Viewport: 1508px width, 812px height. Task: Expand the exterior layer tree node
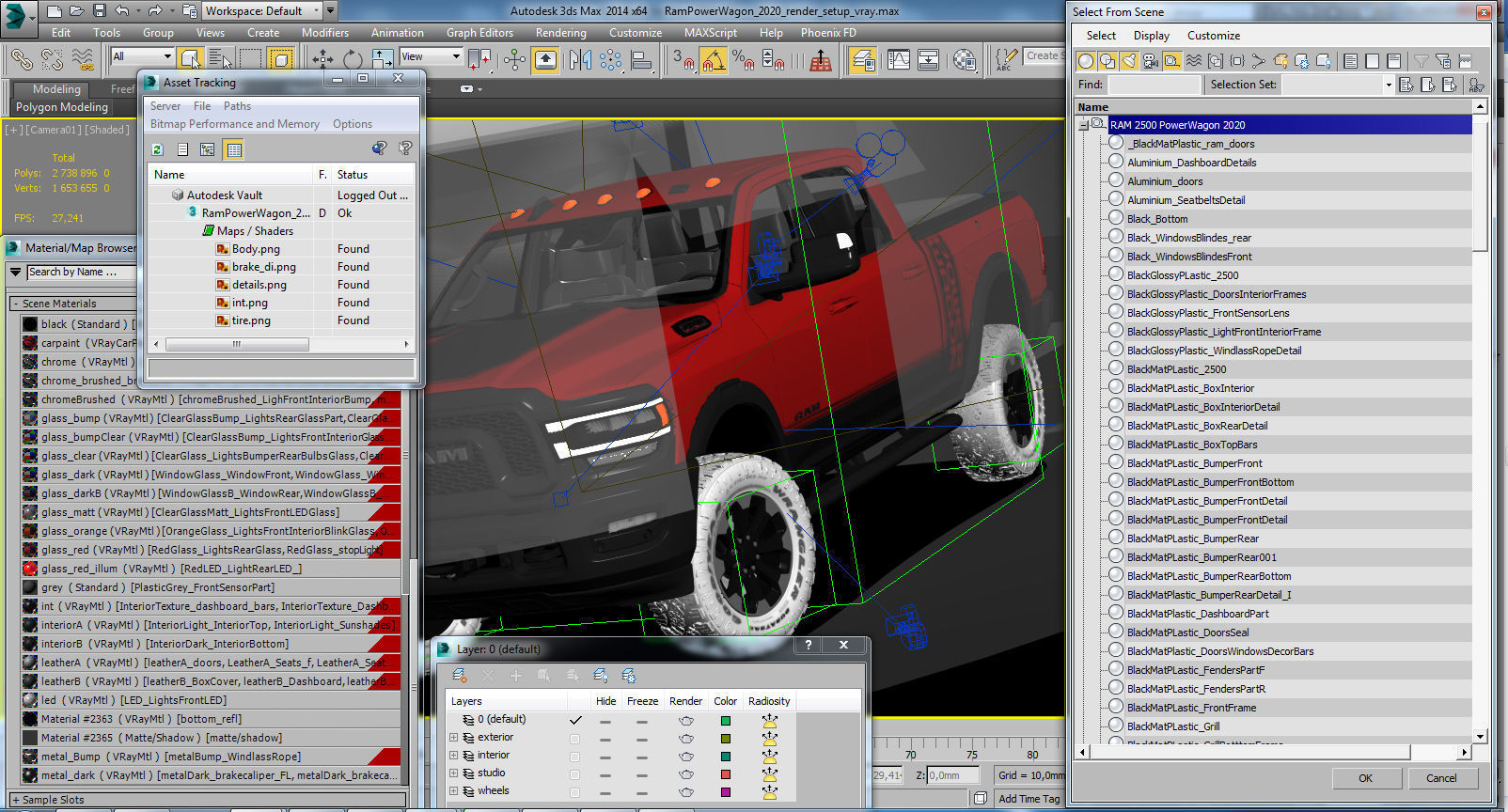tap(453, 738)
